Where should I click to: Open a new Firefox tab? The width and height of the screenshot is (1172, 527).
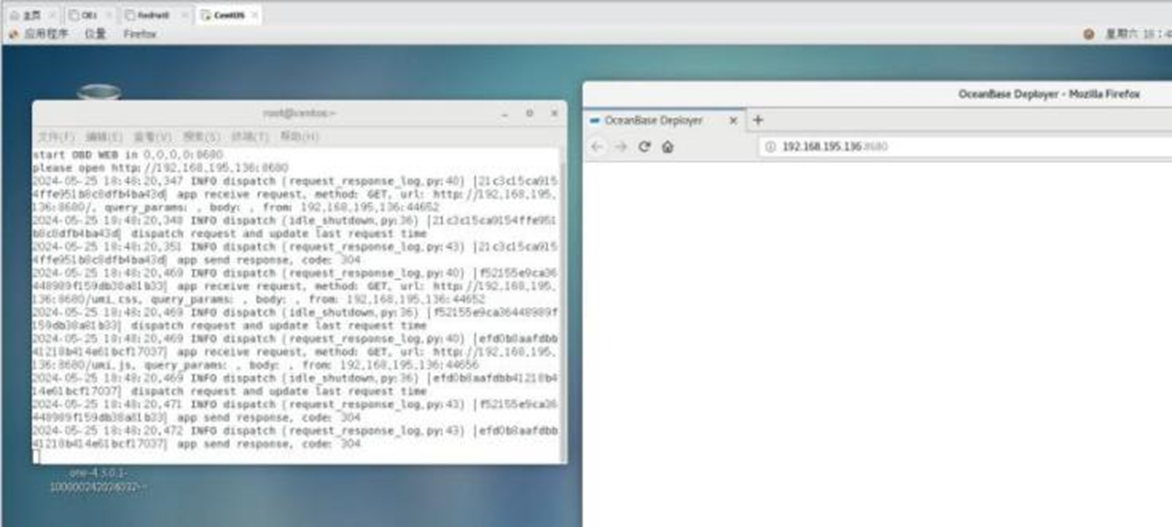point(758,120)
